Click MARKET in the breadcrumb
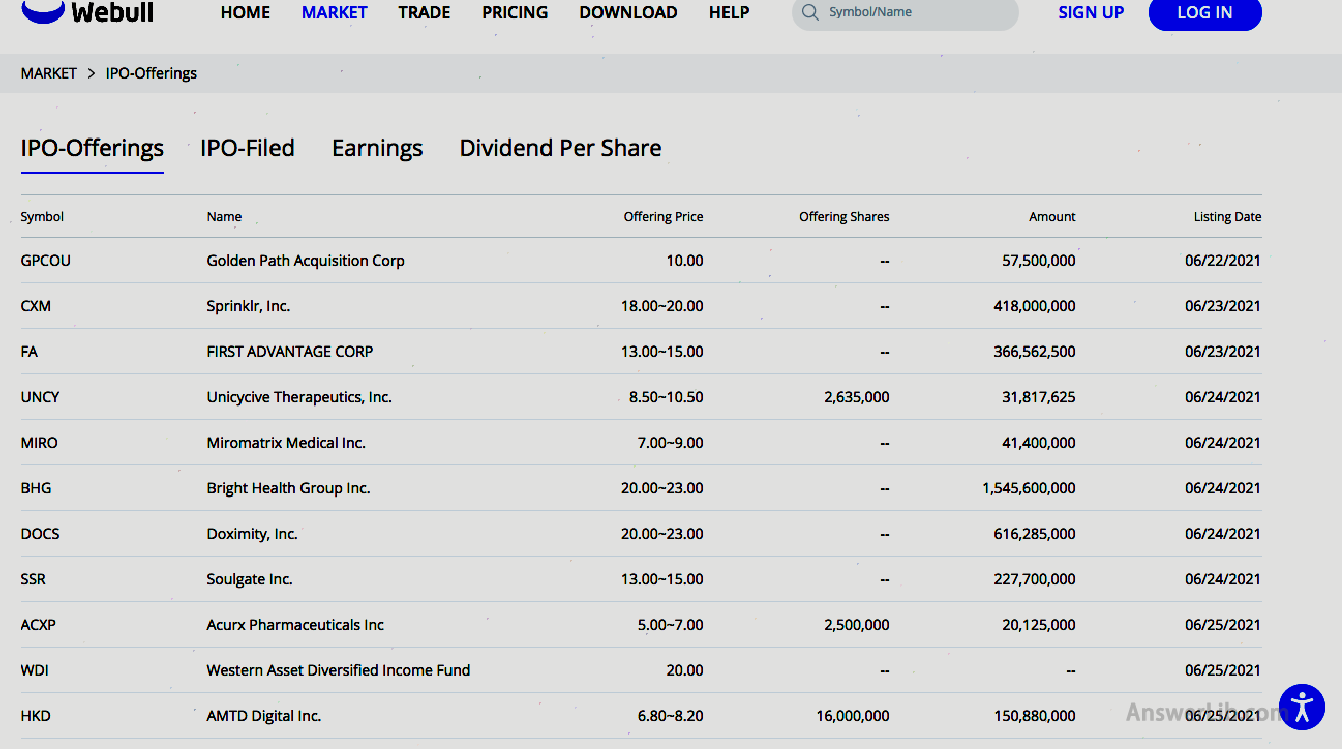The width and height of the screenshot is (1342, 749). 48,73
